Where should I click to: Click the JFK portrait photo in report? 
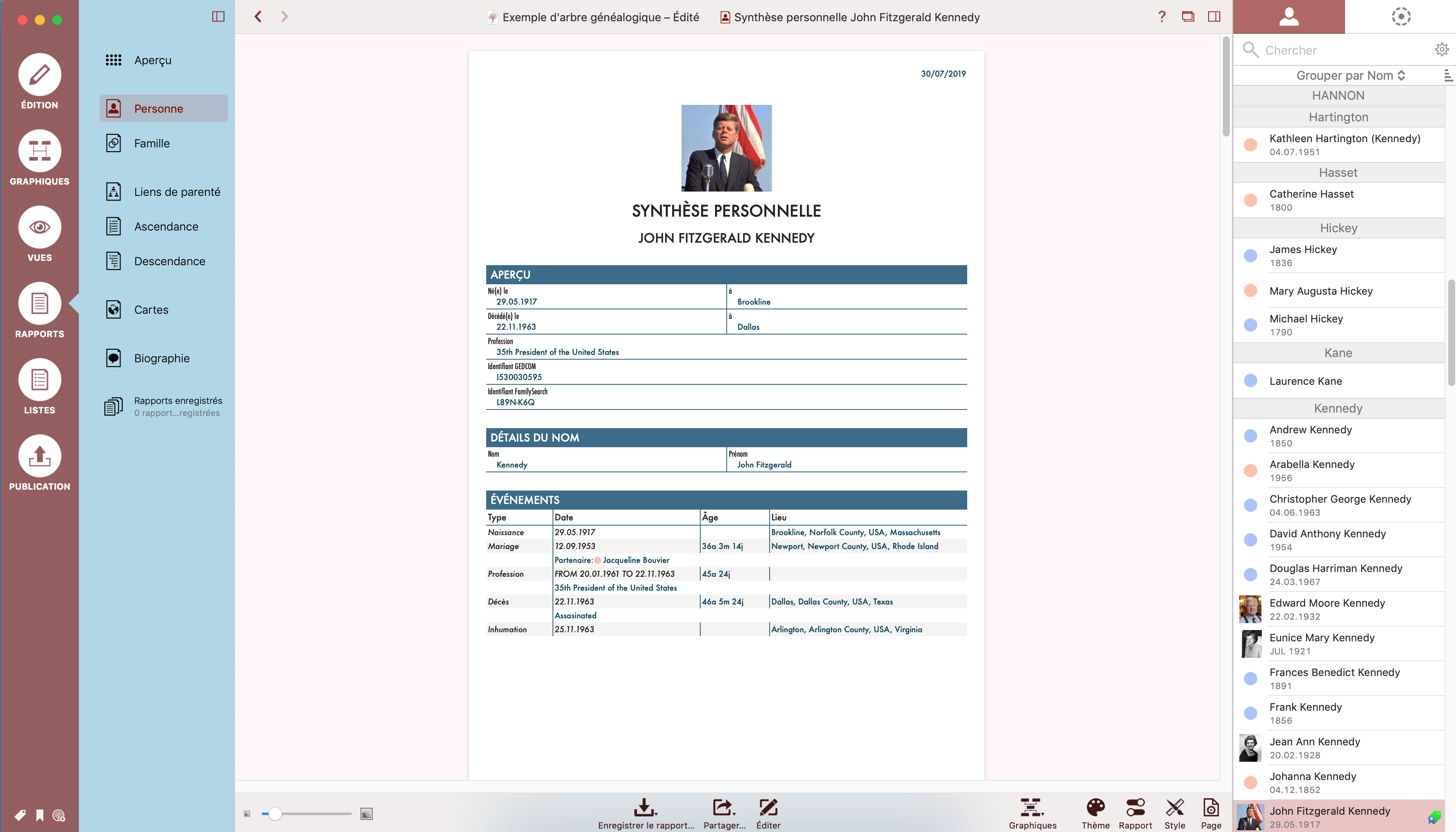click(726, 147)
